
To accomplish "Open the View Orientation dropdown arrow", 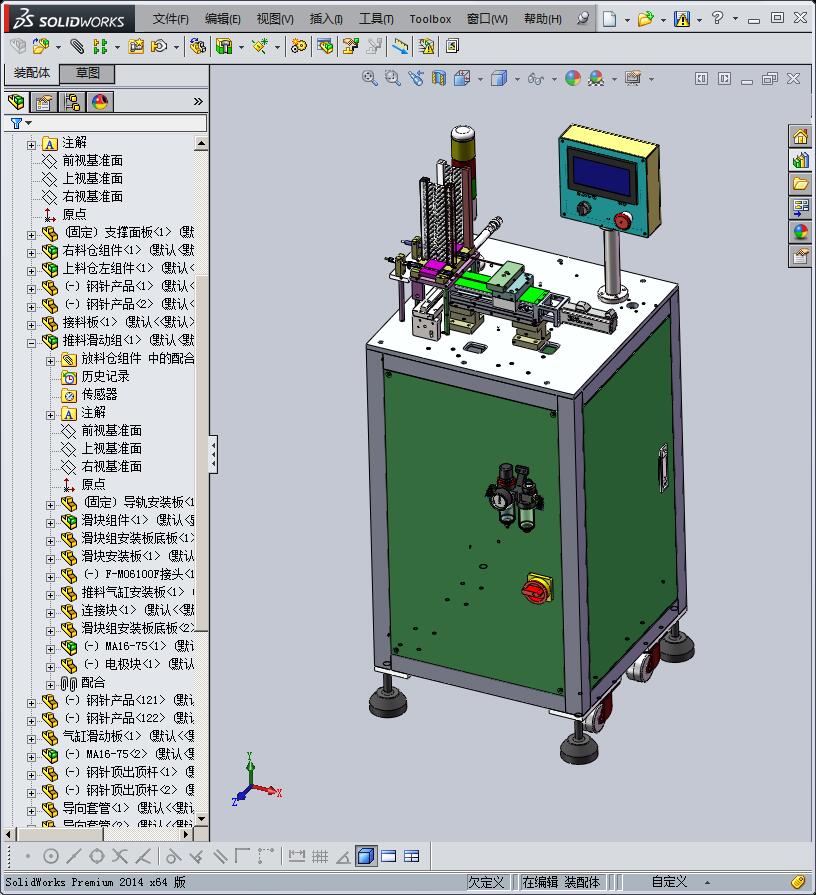I will coord(480,79).
